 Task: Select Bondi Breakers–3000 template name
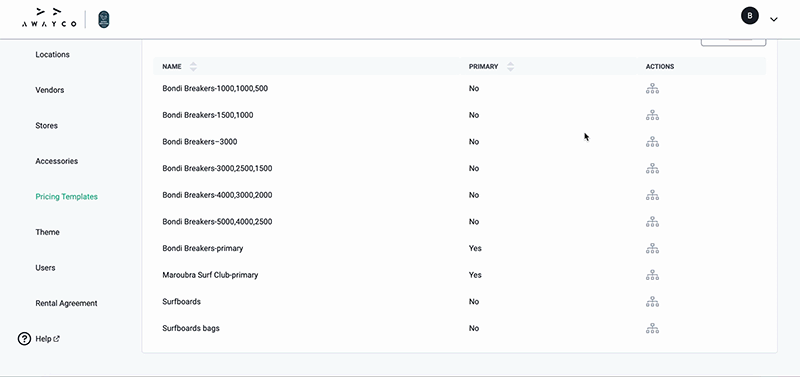coord(199,142)
